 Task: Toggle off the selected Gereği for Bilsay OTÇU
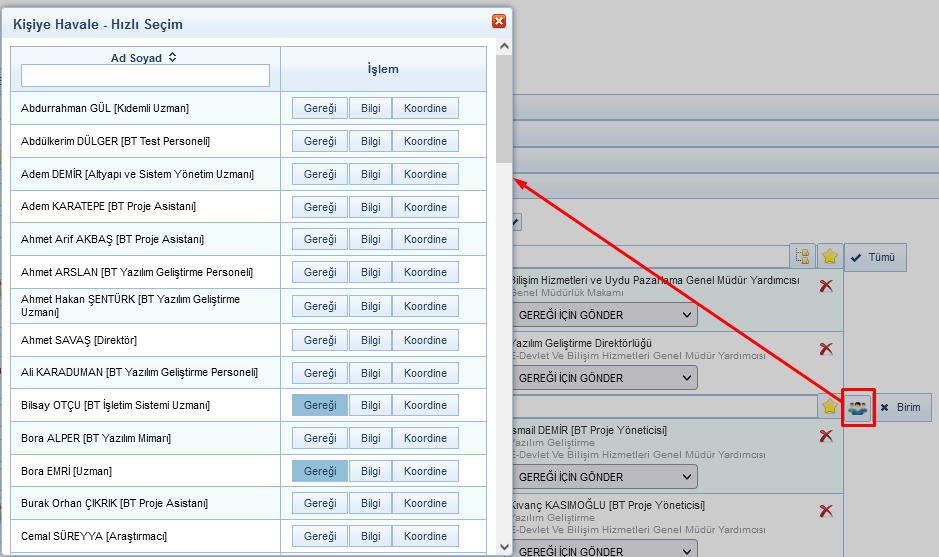[x=320, y=405]
